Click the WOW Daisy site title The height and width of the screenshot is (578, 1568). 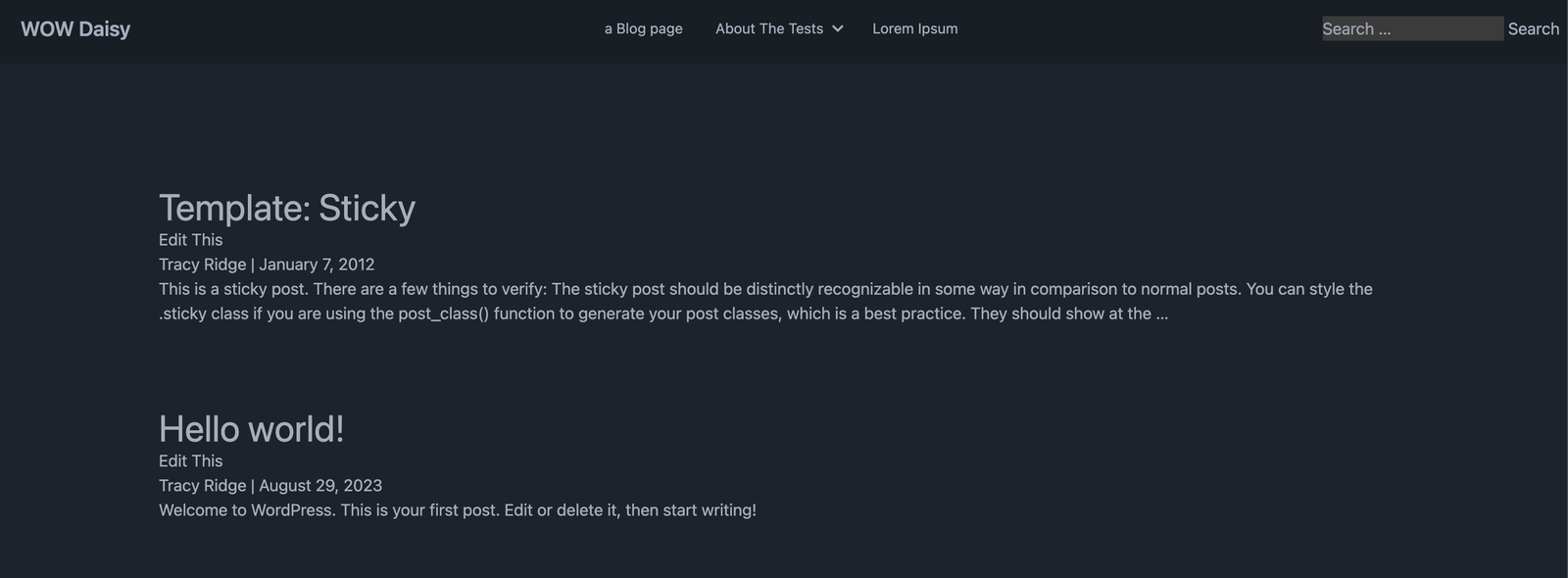tap(75, 28)
